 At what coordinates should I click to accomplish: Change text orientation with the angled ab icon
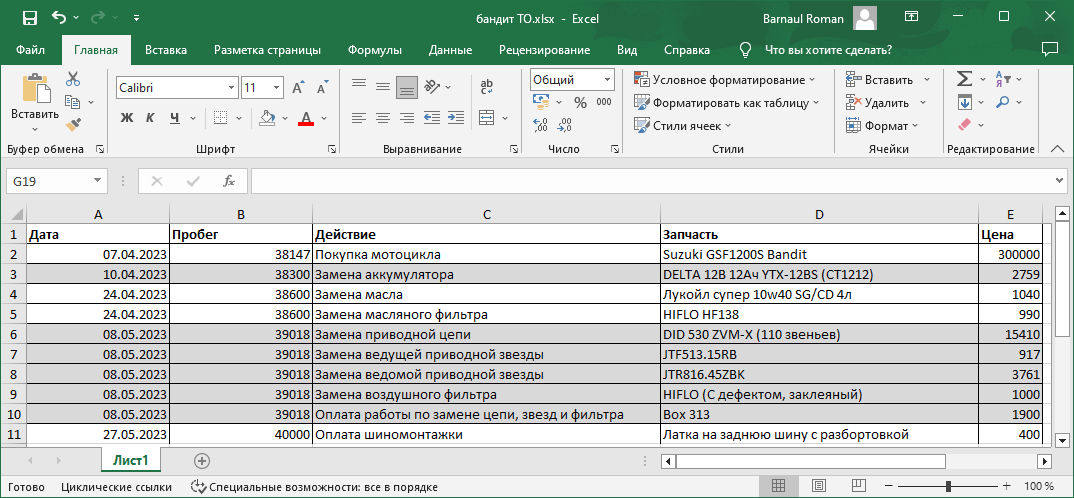click(432, 87)
